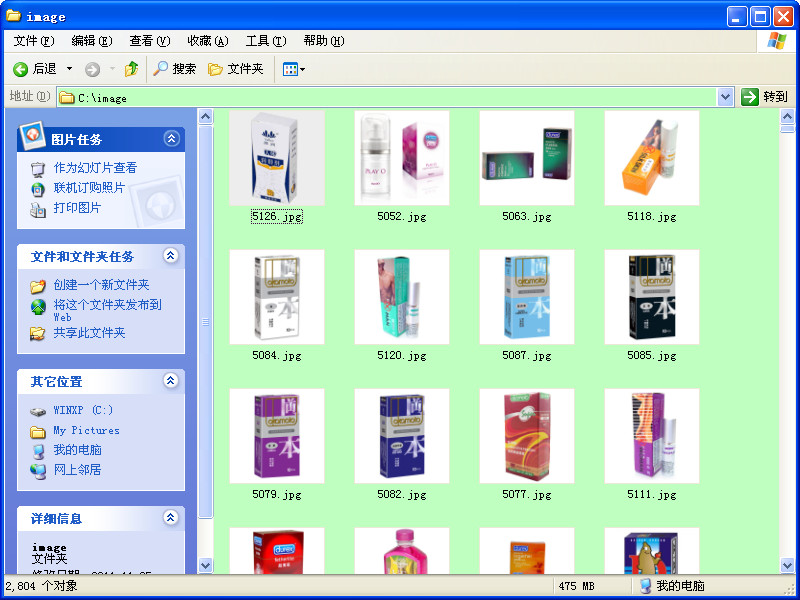The width and height of the screenshot is (800, 600).
Task: Click the 联机订购照片 link
Action: click(89, 188)
